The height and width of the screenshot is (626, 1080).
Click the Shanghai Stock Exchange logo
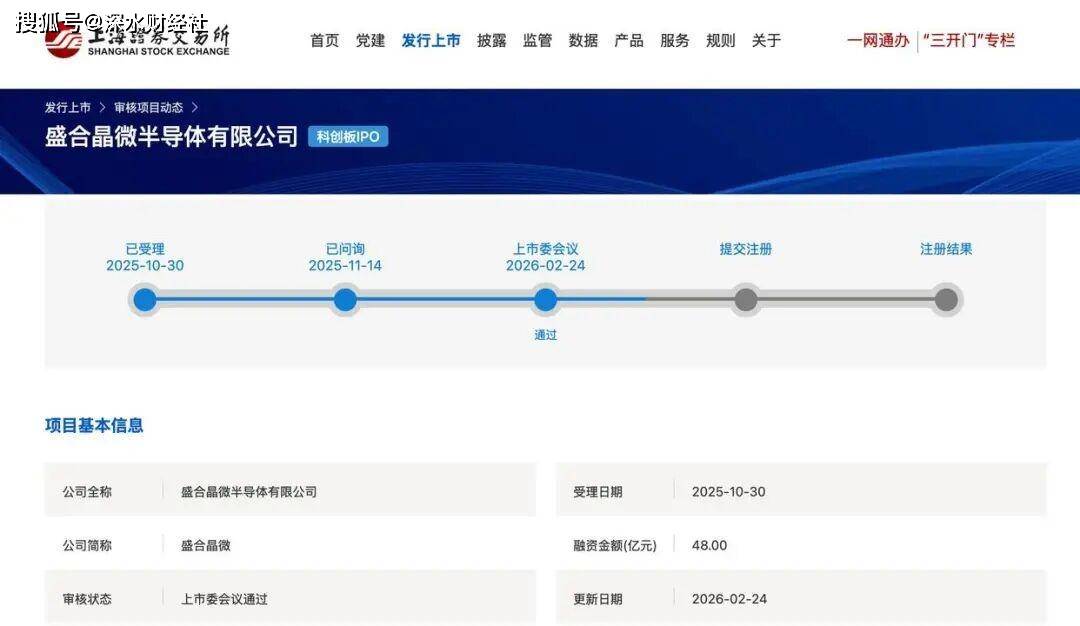click(137, 40)
